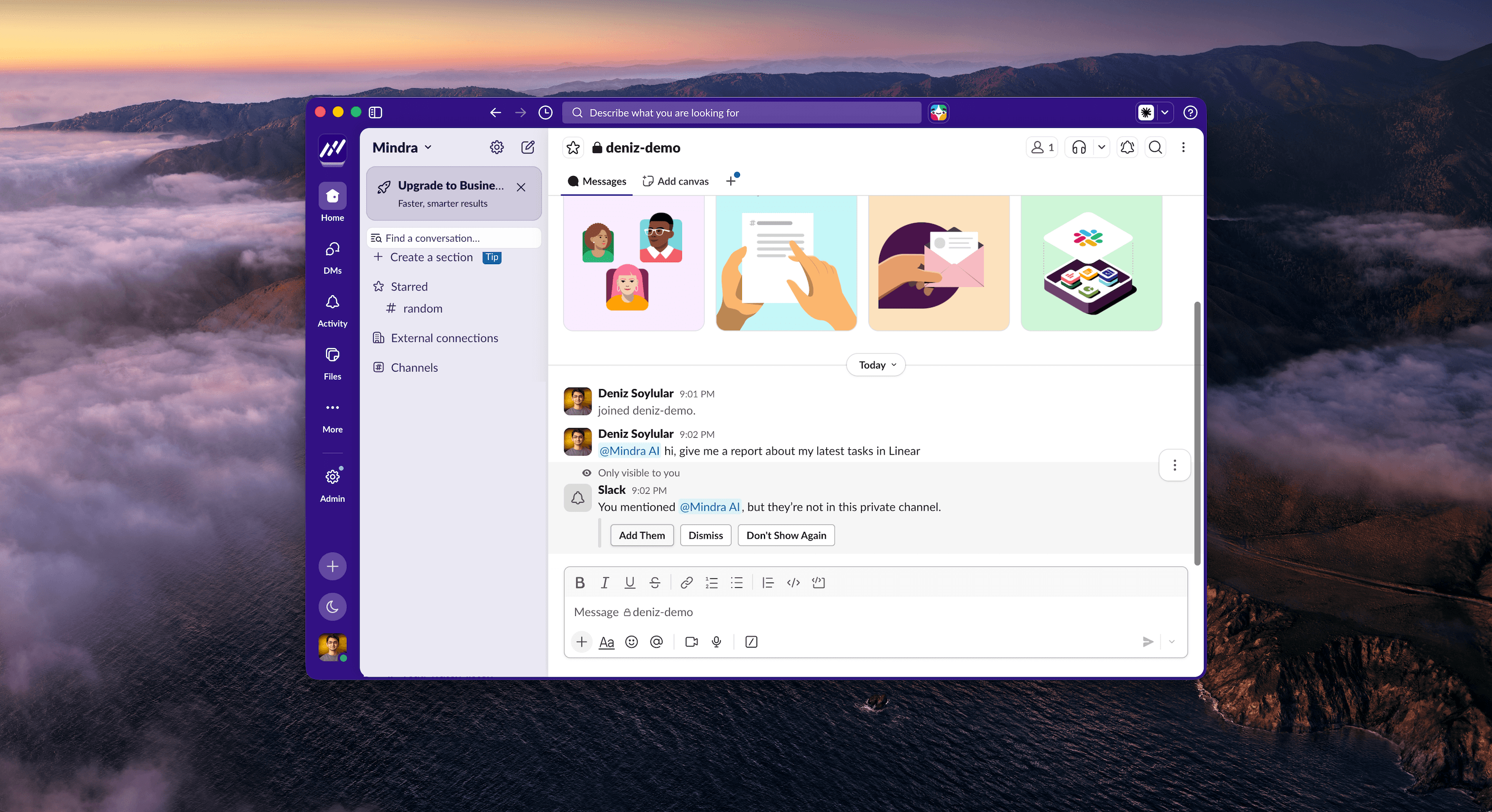Expand the dropdown next to asterisk icon
This screenshot has height=812, width=1492.
(1165, 113)
